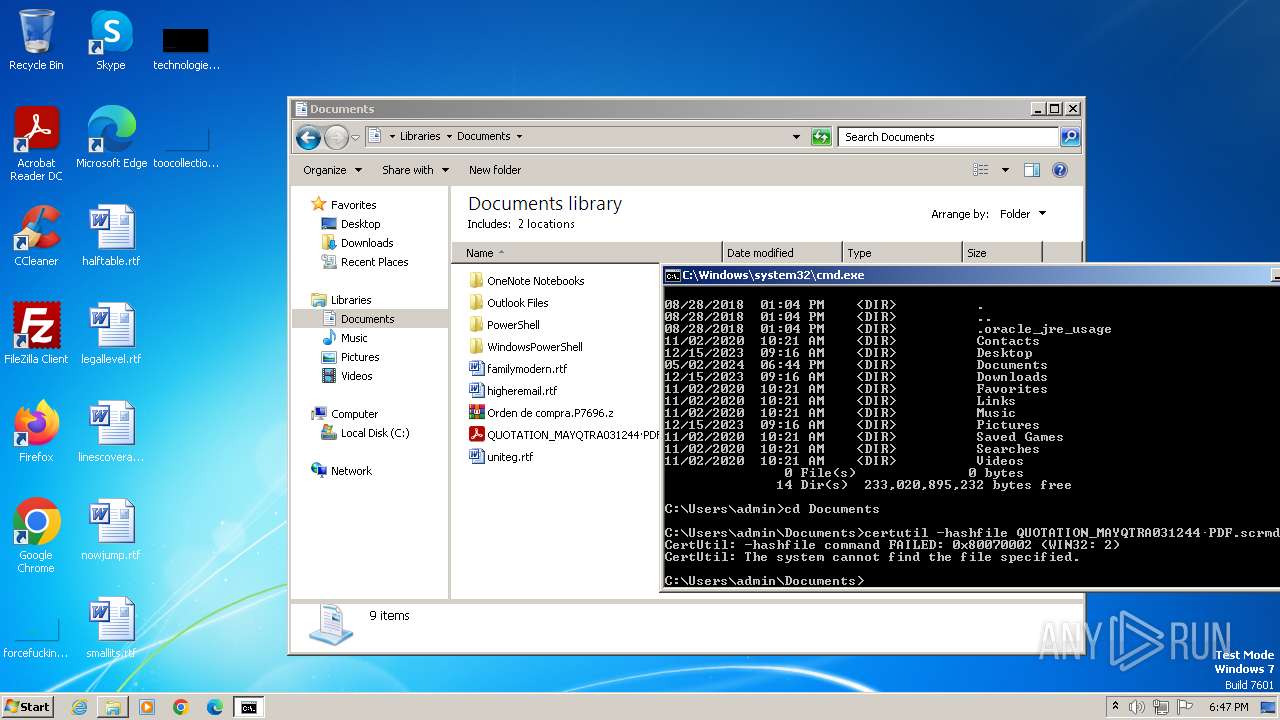Click the 2 locations link

click(546, 224)
